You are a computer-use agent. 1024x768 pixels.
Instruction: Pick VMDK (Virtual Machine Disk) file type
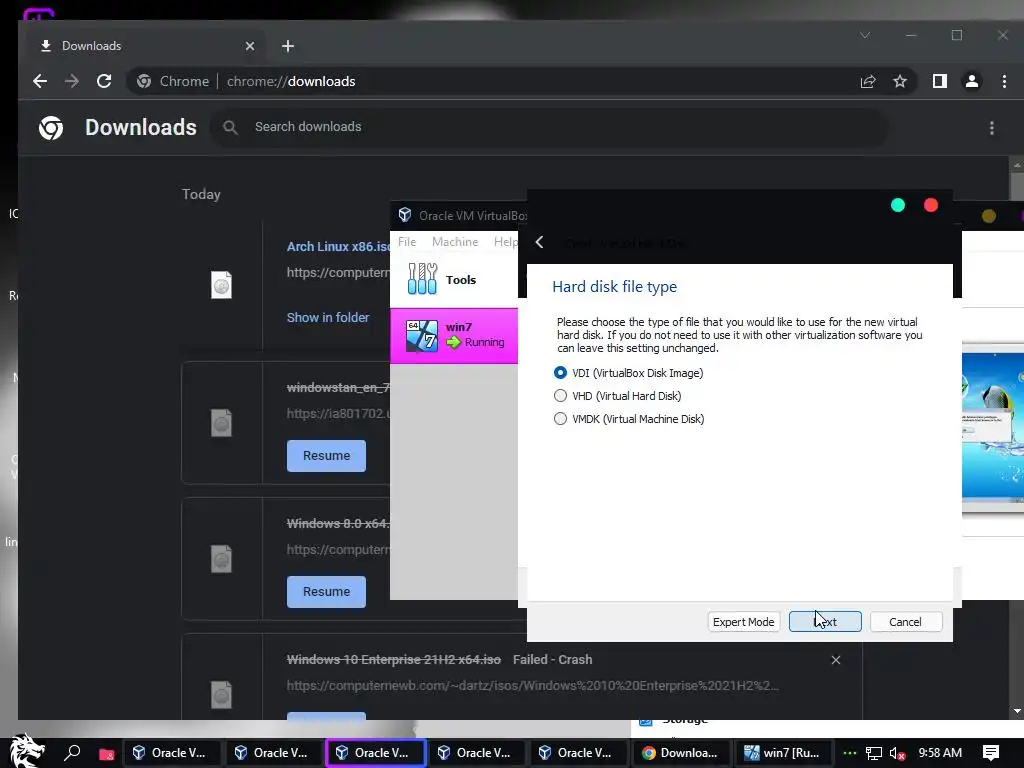tap(560, 419)
